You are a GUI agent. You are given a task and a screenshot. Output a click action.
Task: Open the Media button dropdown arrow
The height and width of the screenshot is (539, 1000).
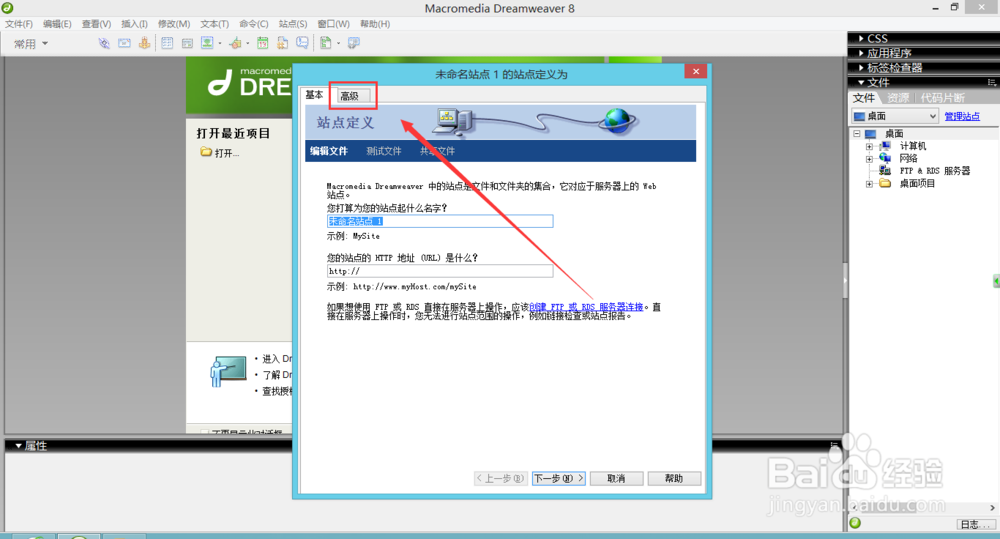point(247,44)
